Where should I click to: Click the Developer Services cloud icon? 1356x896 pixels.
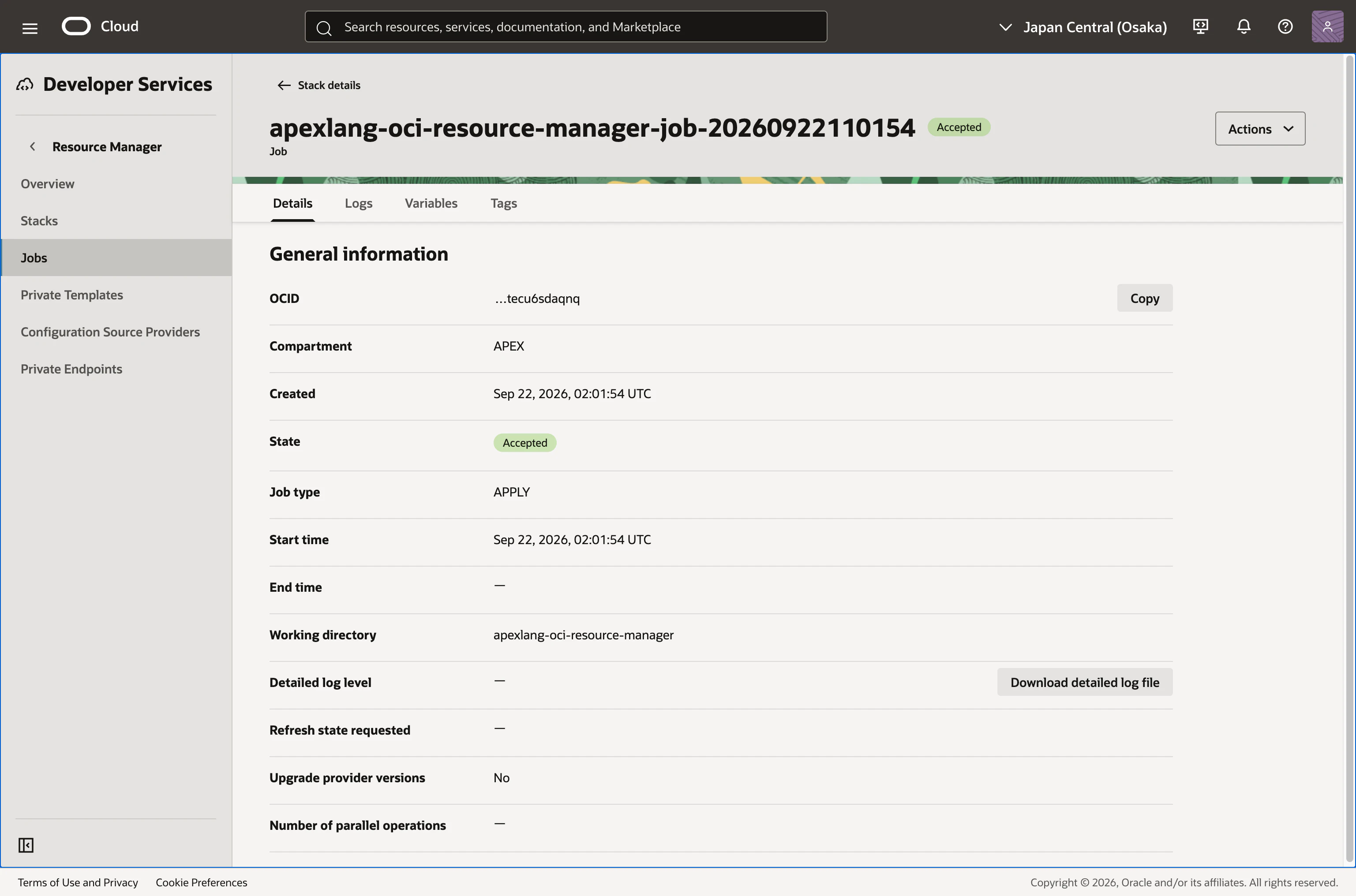[x=25, y=85]
